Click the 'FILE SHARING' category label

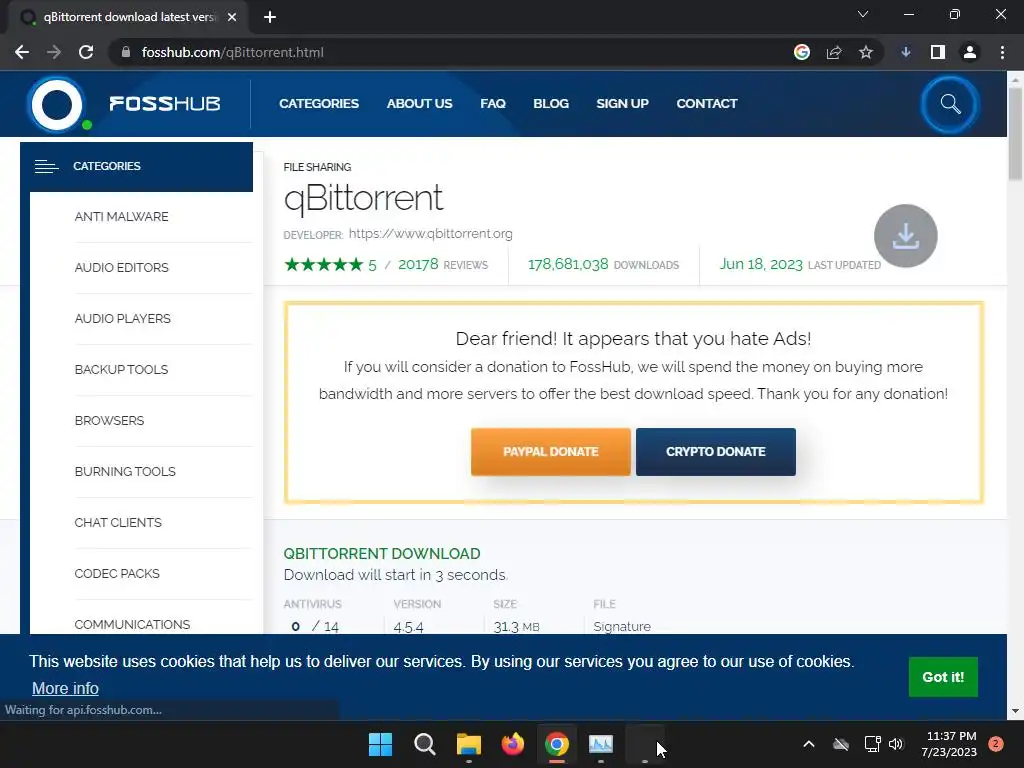(317, 167)
